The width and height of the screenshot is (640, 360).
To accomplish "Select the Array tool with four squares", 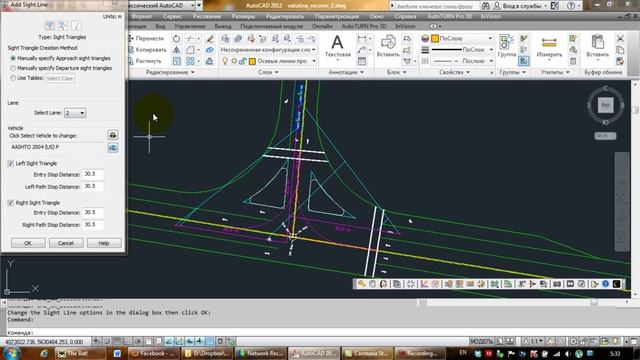I will [190, 61].
